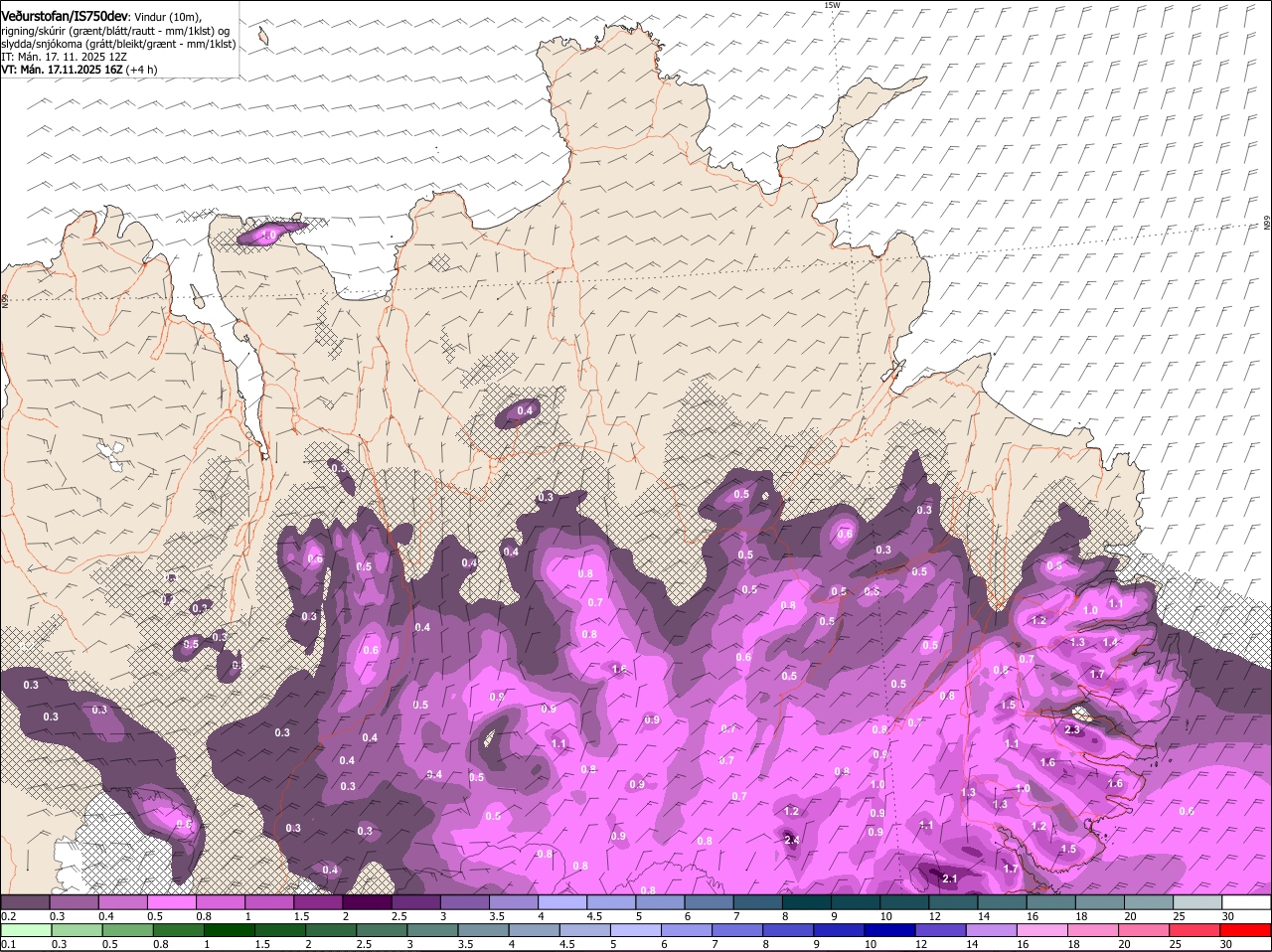The image size is (1272, 952).
Task: Select the bright pink legend swatch between 0.5 and 0.8
Action: (172, 902)
